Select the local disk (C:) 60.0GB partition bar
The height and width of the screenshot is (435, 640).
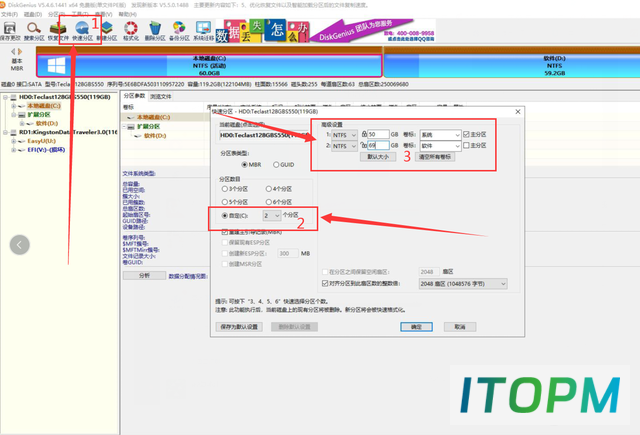[209, 66]
